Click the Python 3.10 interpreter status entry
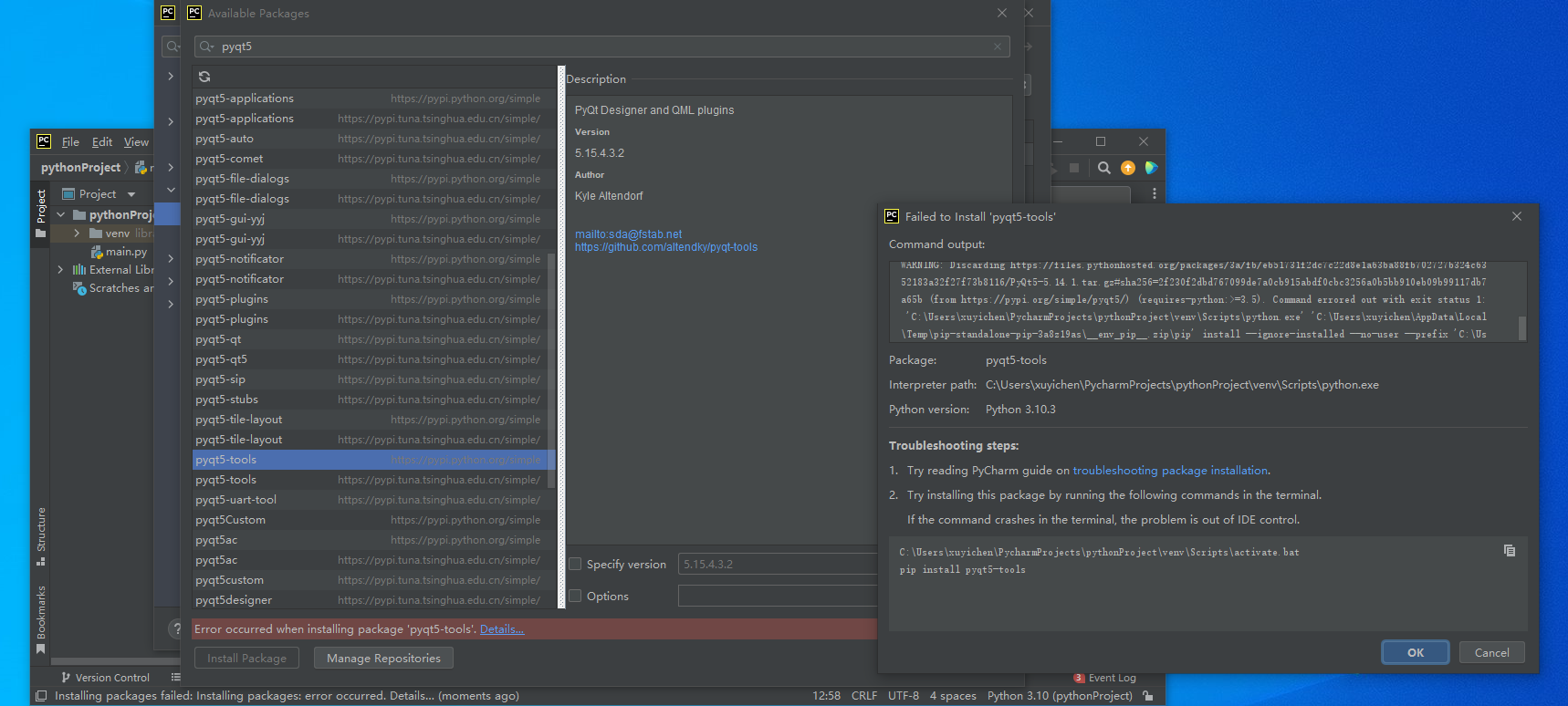Viewport: 1568px width, 706px height. pos(1060,696)
